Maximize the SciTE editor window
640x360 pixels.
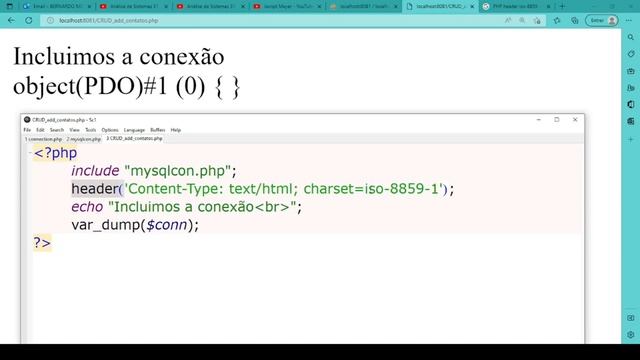point(557,120)
